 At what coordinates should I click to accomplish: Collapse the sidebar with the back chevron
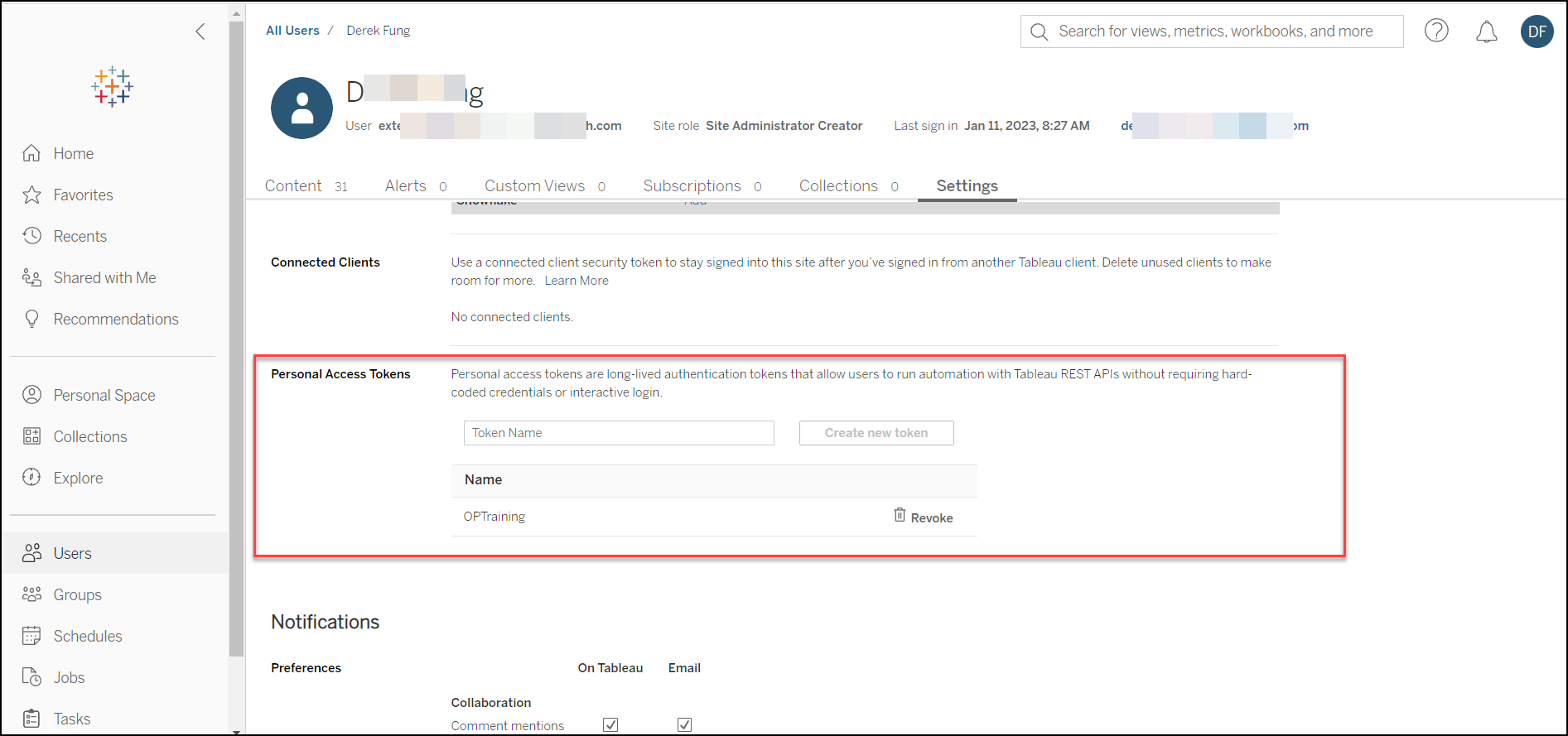click(x=200, y=31)
